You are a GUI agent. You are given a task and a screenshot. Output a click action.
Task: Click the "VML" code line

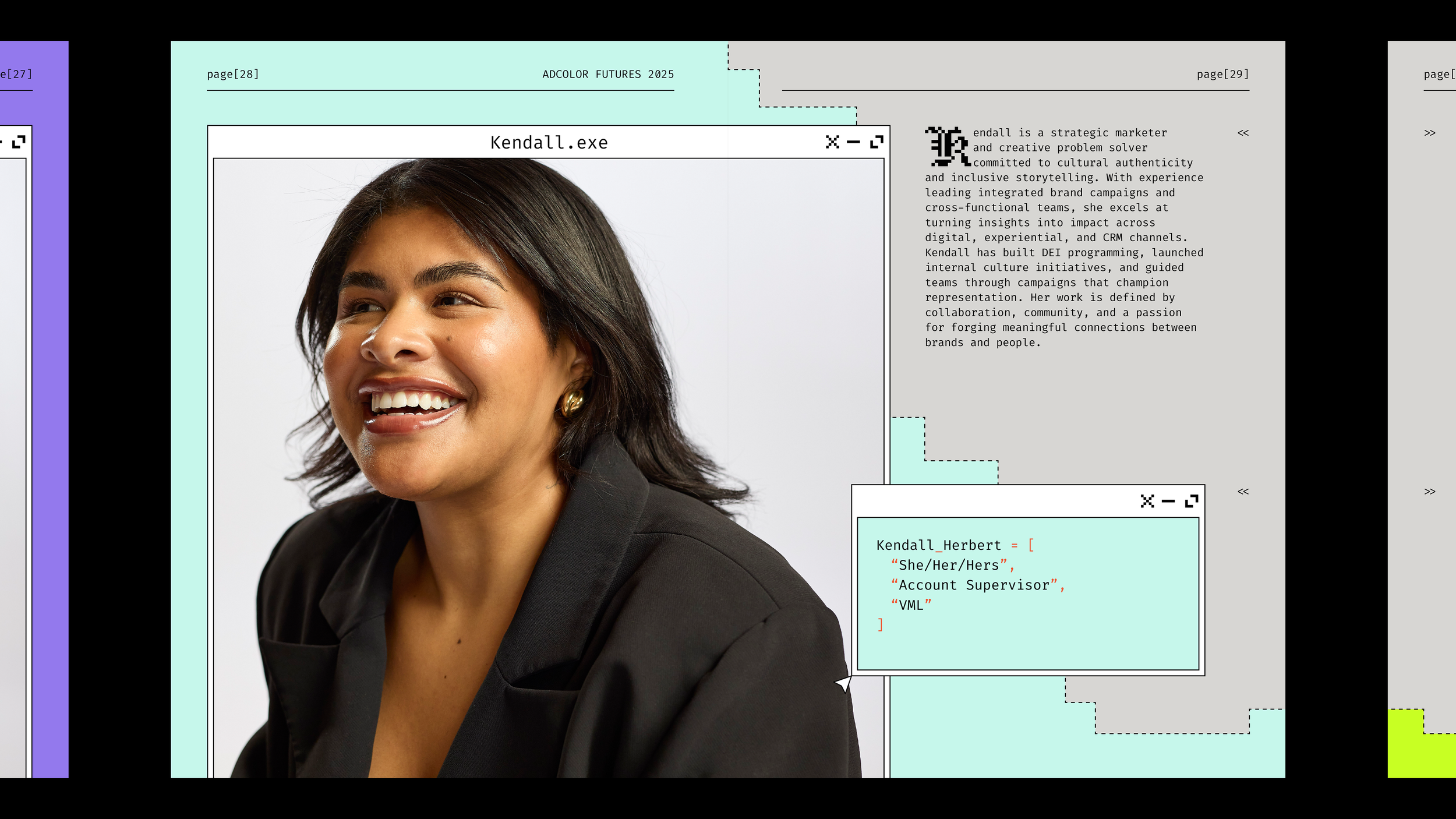click(911, 605)
